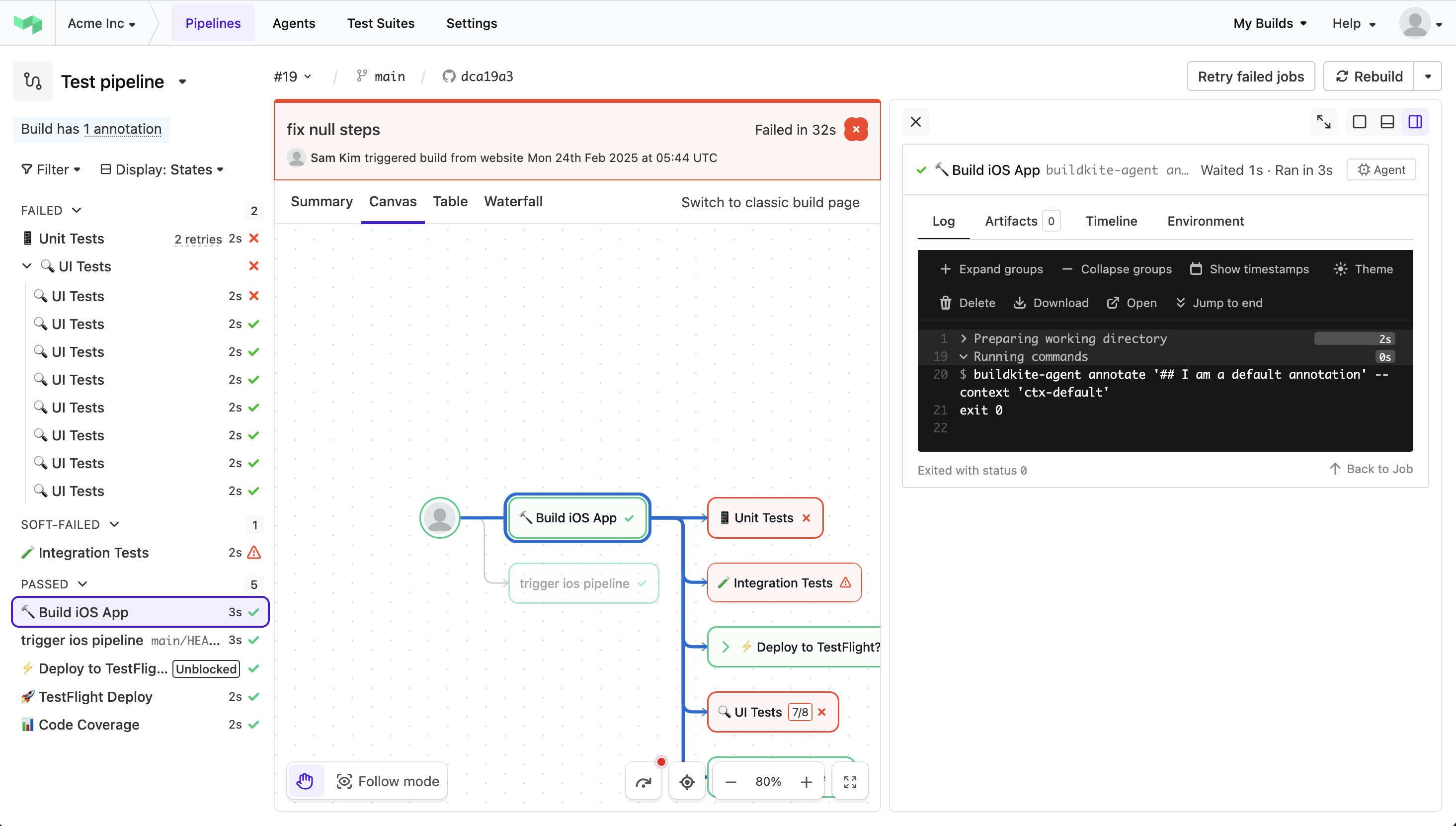
Task: Click the Retry failed jobs button
Action: [1251, 76]
